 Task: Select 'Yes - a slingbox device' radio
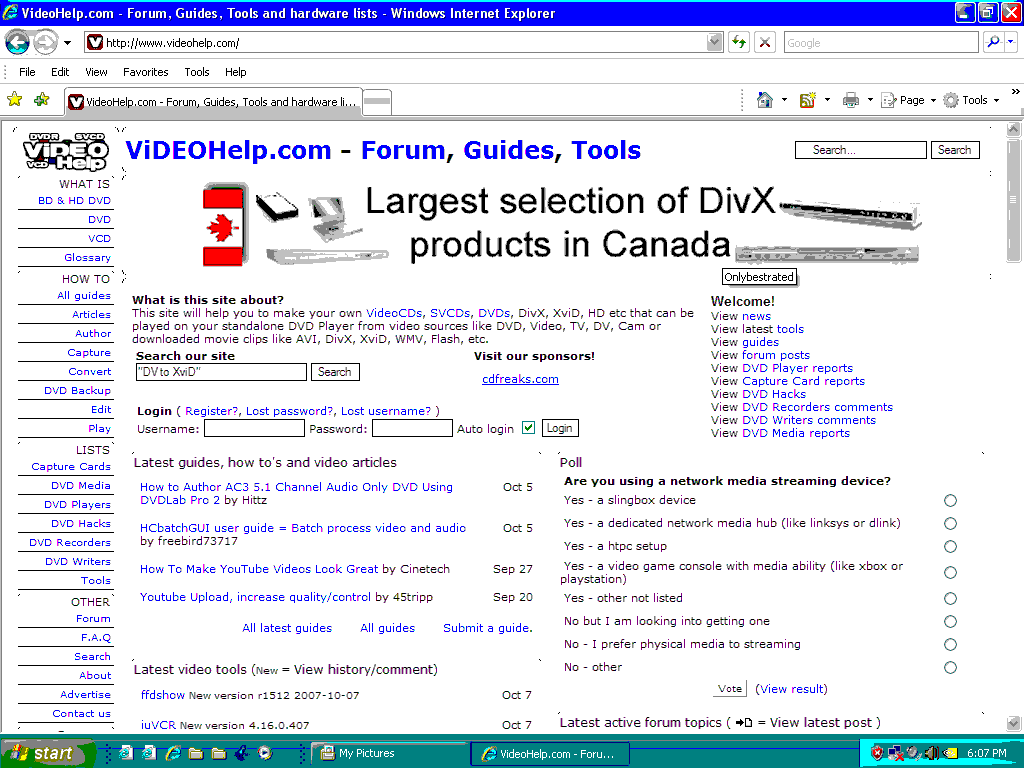950,500
